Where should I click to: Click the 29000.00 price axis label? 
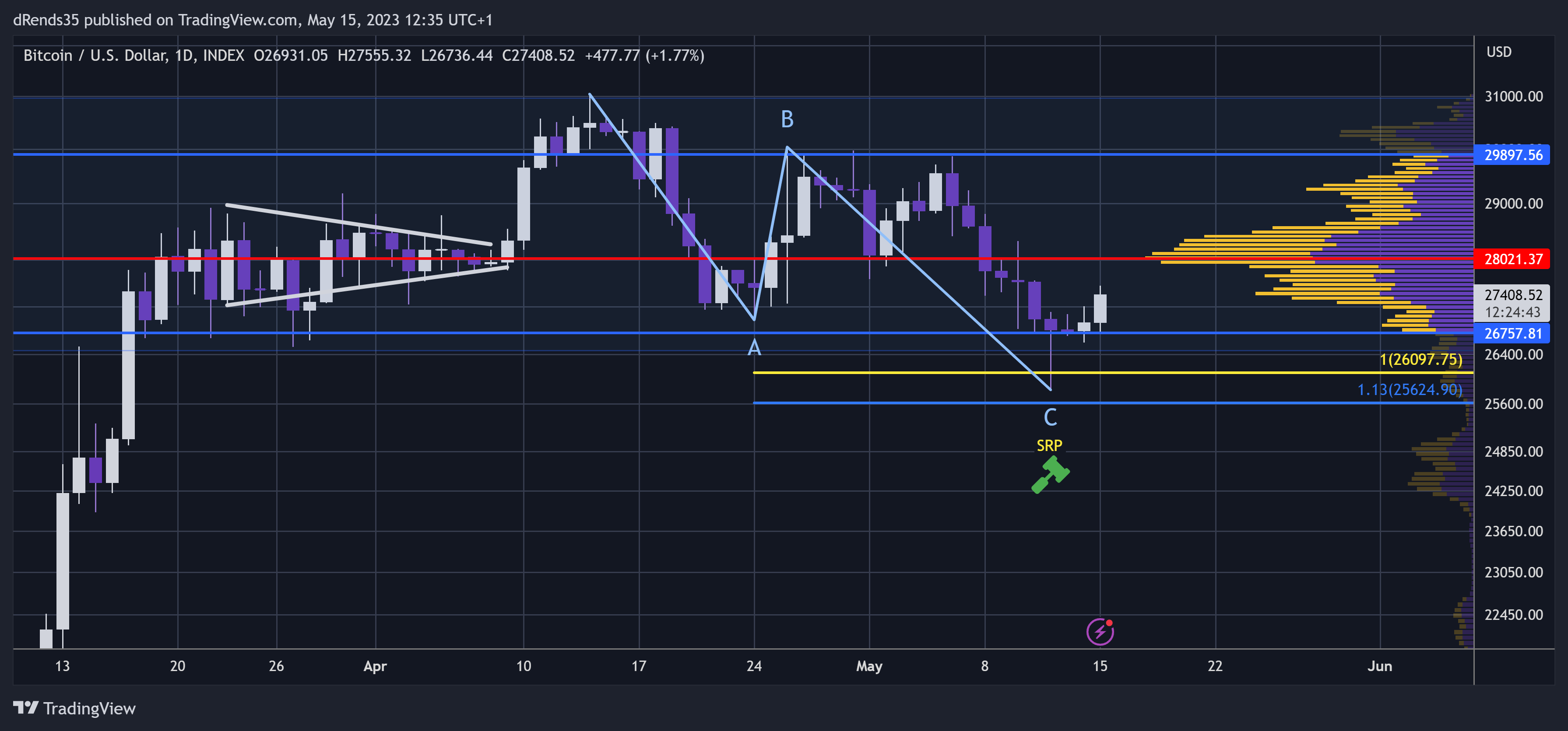click(x=1513, y=204)
